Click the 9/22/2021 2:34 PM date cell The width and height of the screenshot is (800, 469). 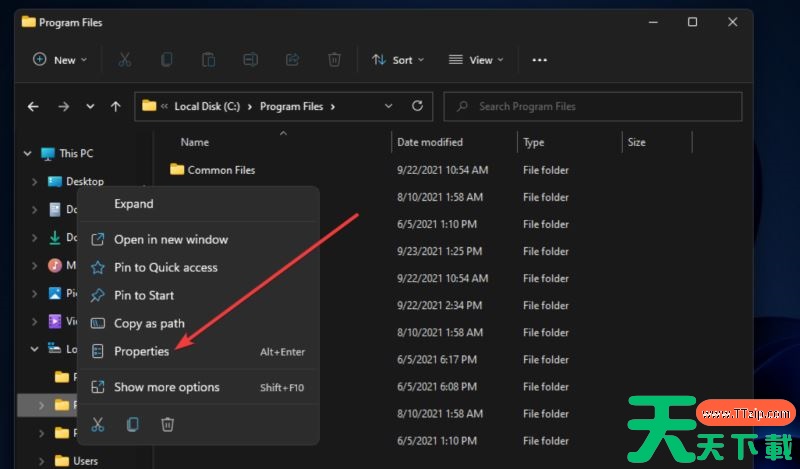[x=439, y=305]
